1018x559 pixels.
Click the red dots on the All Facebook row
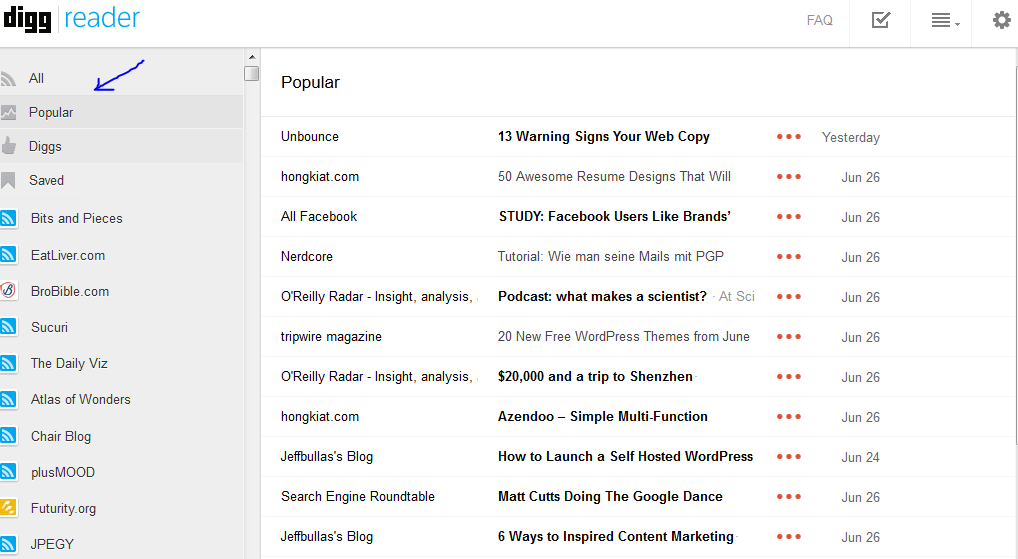pyautogui.click(x=789, y=216)
